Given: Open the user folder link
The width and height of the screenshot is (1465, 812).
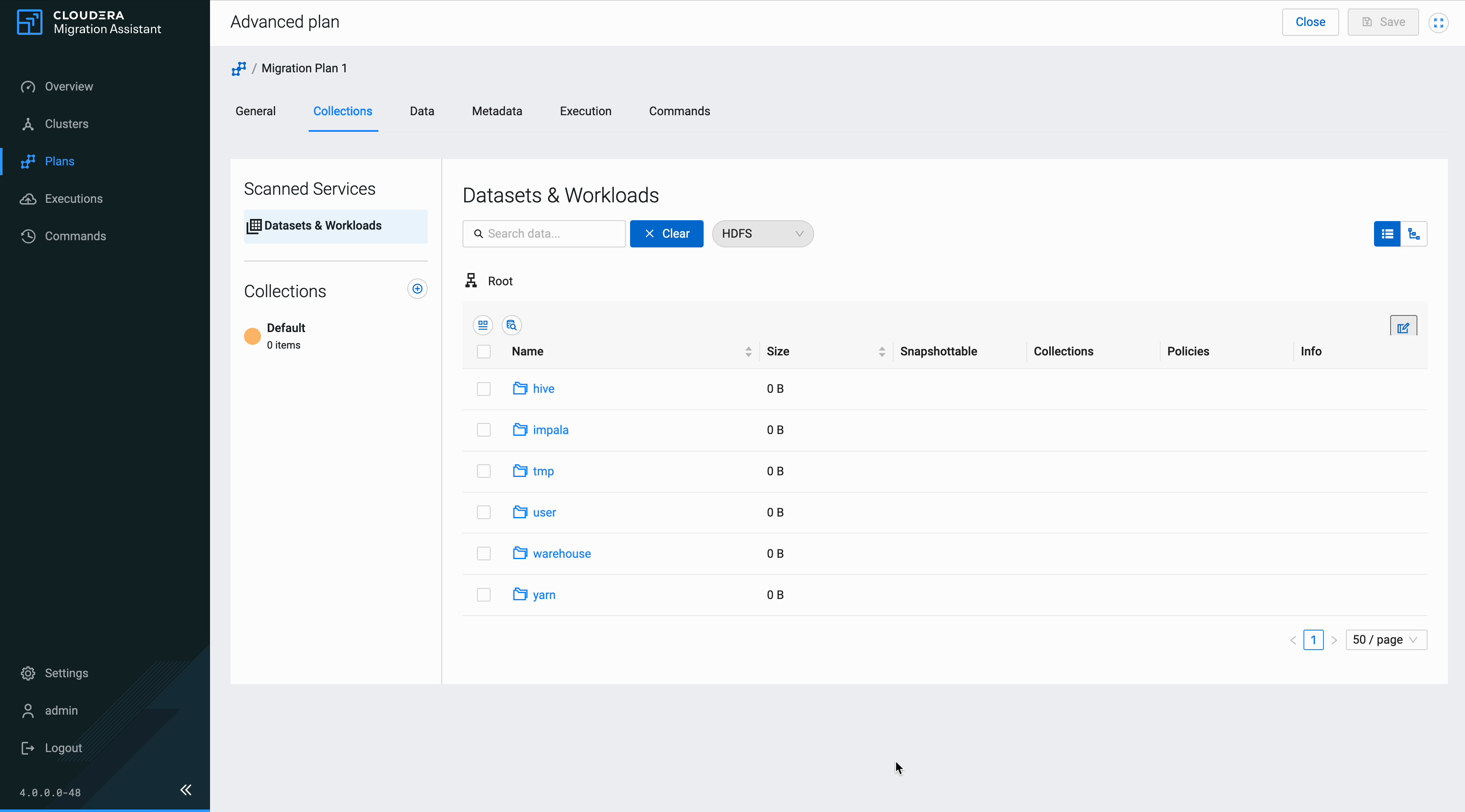Looking at the screenshot, I should [544, 512].
